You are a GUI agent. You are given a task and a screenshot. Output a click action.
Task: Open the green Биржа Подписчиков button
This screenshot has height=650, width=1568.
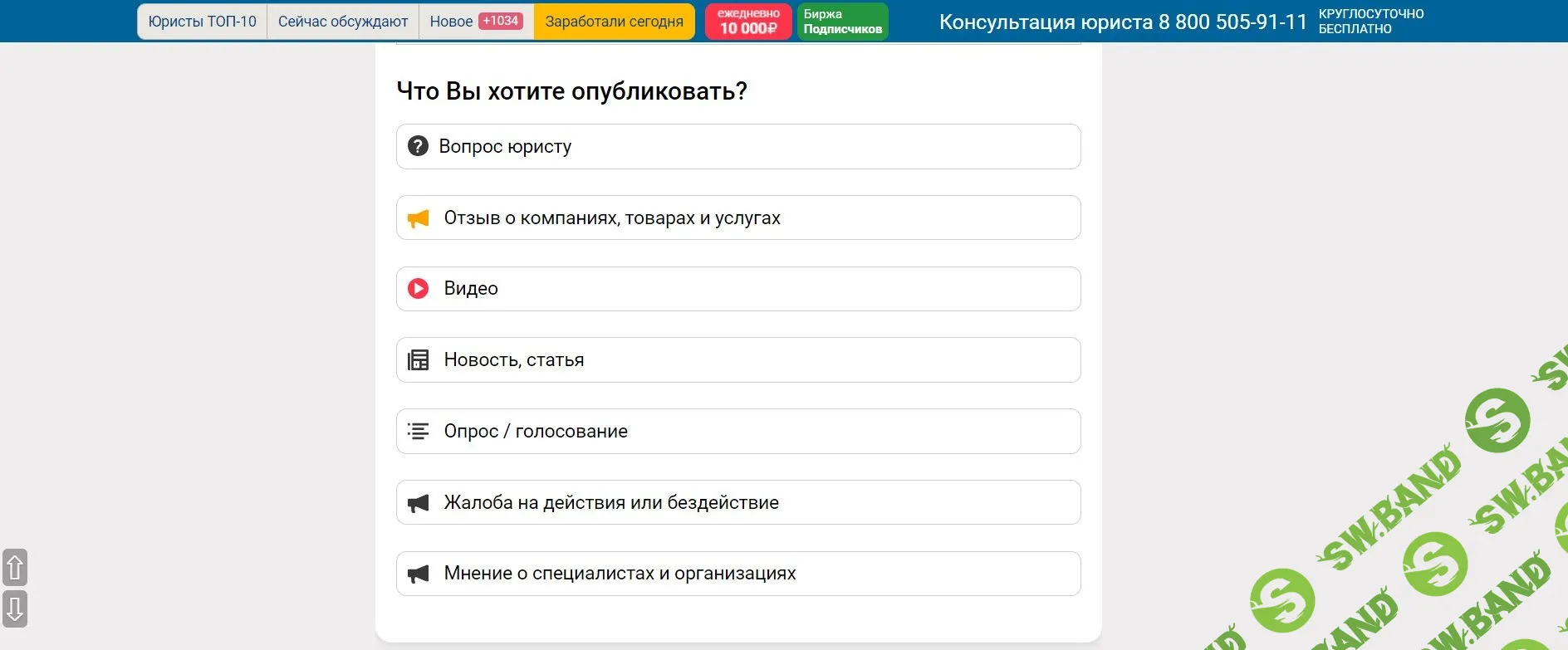click(842, 22)
